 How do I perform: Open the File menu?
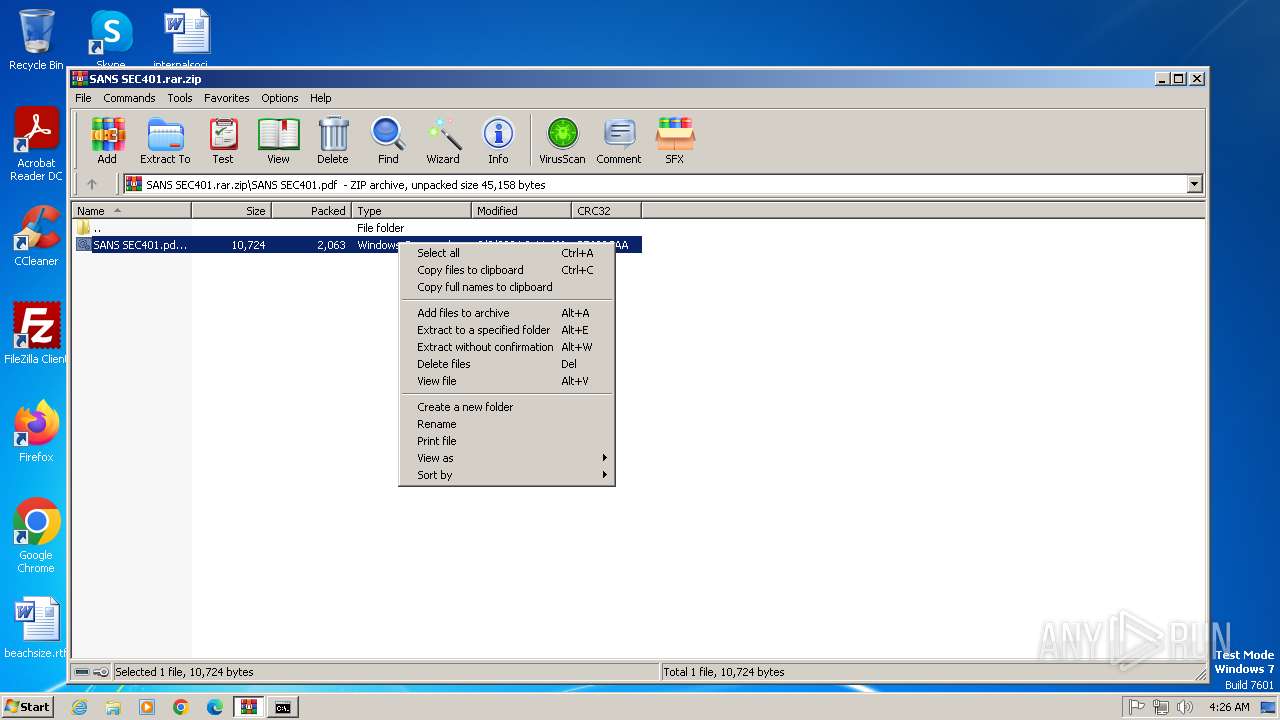click(x=83, y=98)
